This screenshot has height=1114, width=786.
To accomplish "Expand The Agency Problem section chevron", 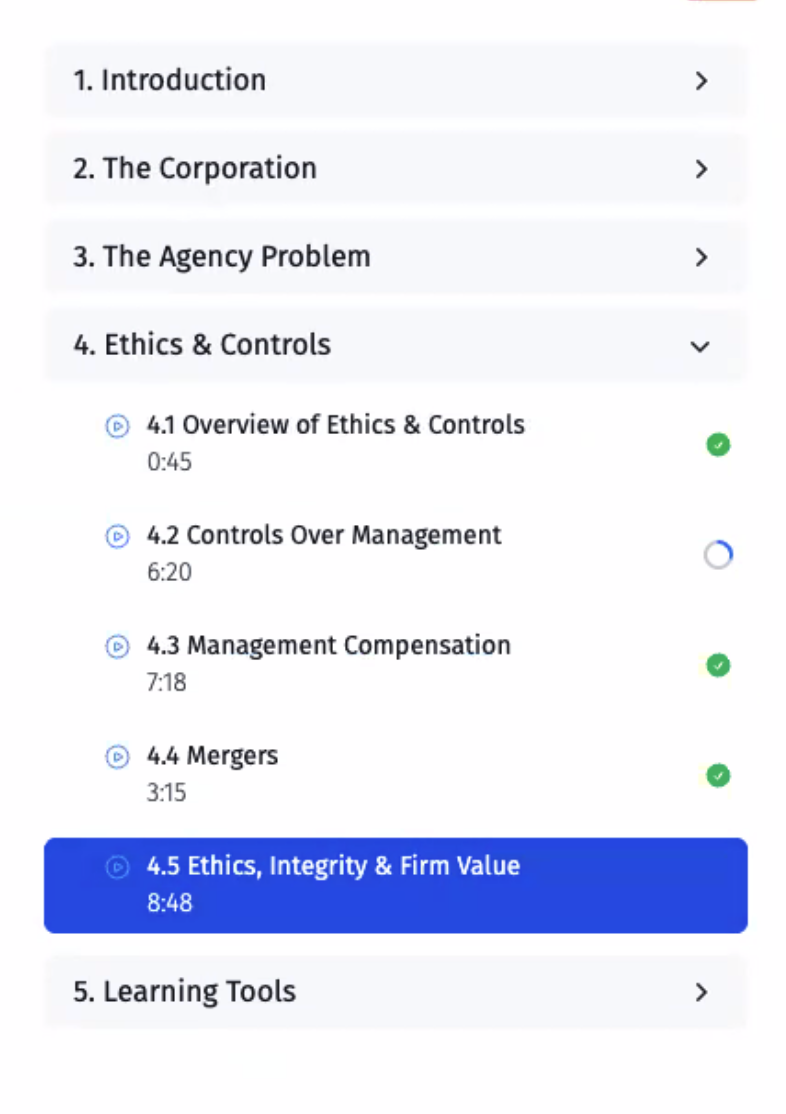I will click(701, 257).
